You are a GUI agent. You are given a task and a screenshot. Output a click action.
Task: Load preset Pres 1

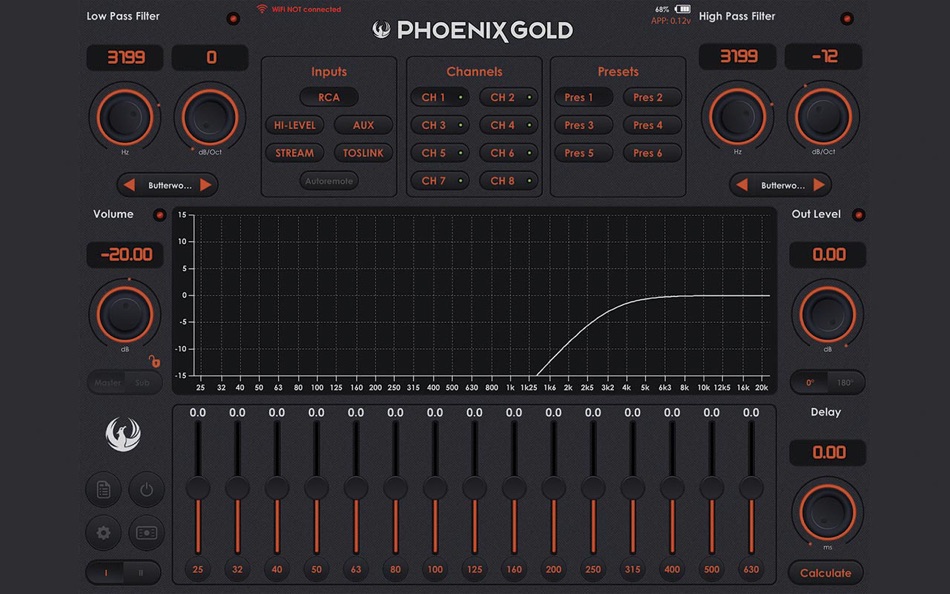[583, 97]
